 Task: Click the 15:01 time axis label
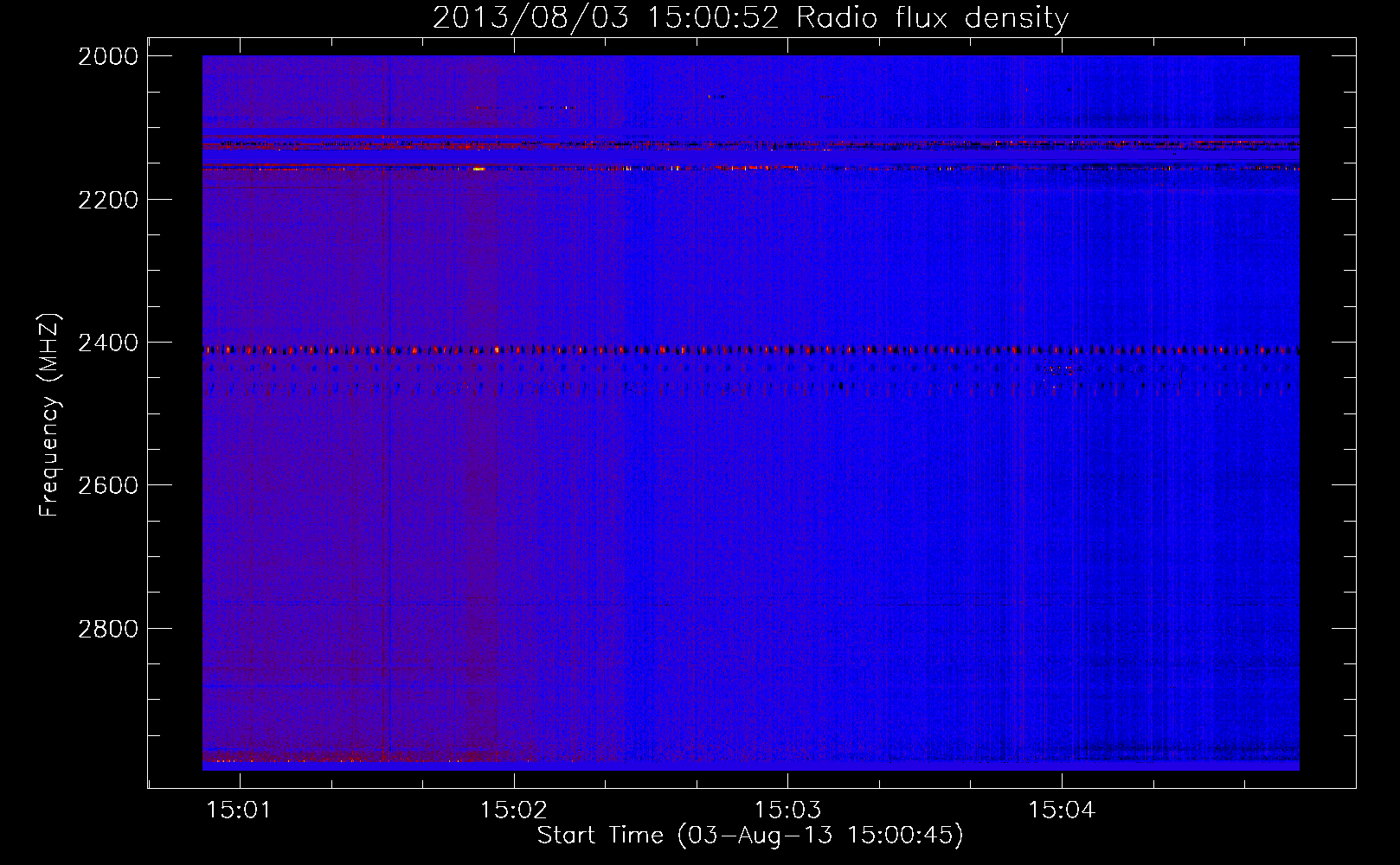pos(240,811)
